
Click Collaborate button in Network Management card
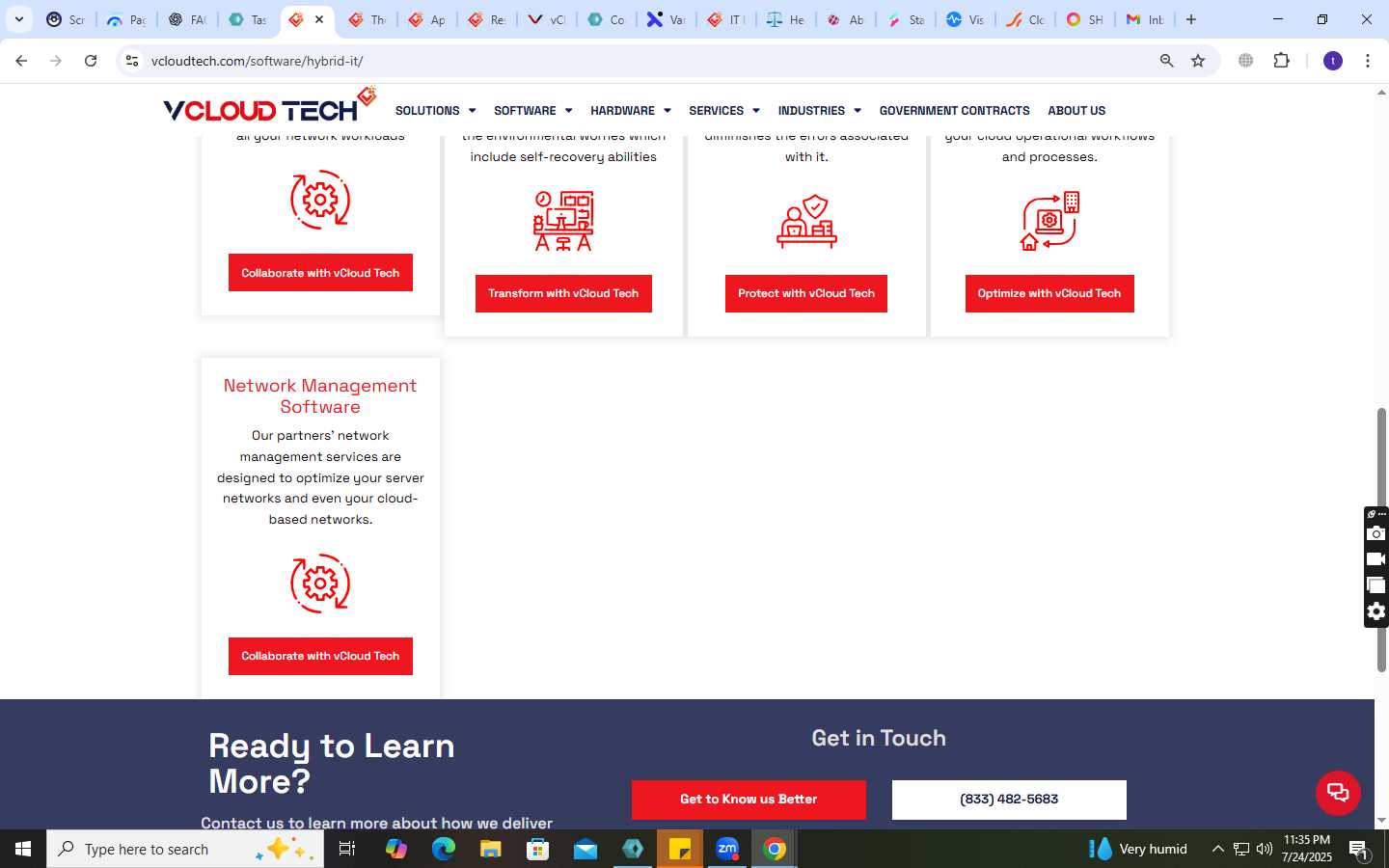pos(320,656)
